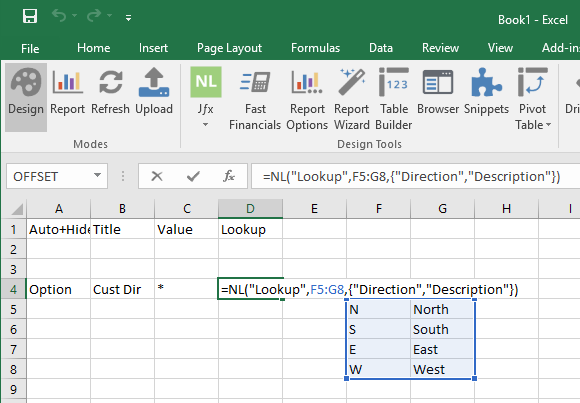Switch to the Insert ribbon tab
This screenshot has height=403, width=580.
(153, 48)
